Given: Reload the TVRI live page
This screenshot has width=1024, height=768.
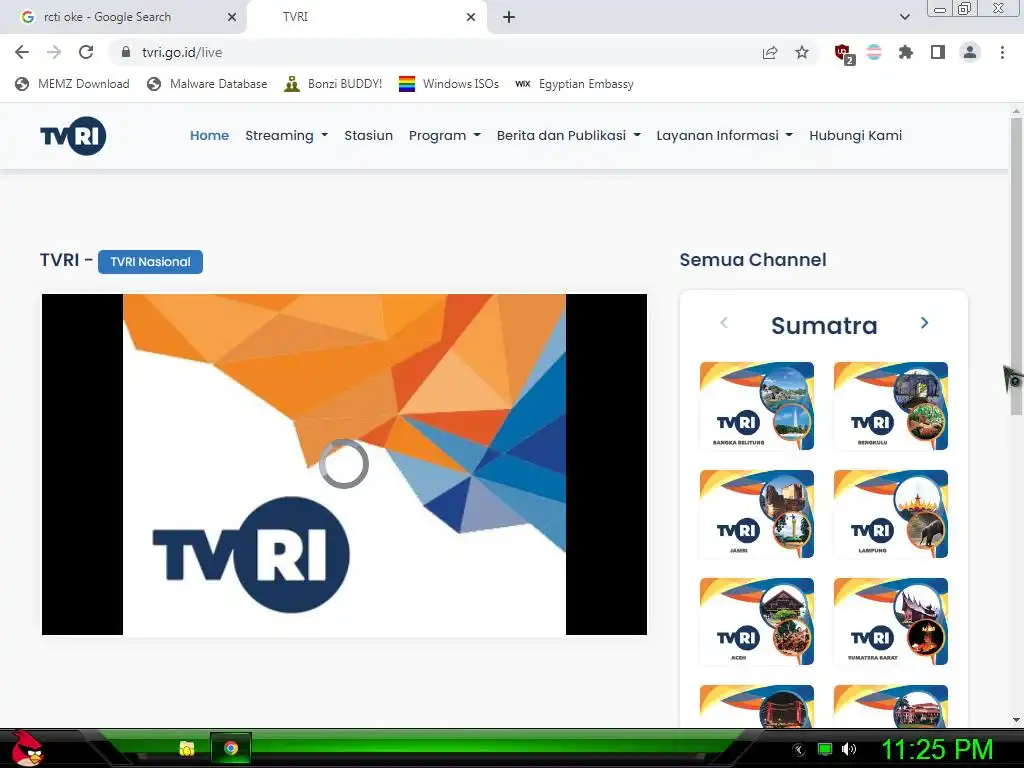Looking at the screenshot, I should click(86, 52).
